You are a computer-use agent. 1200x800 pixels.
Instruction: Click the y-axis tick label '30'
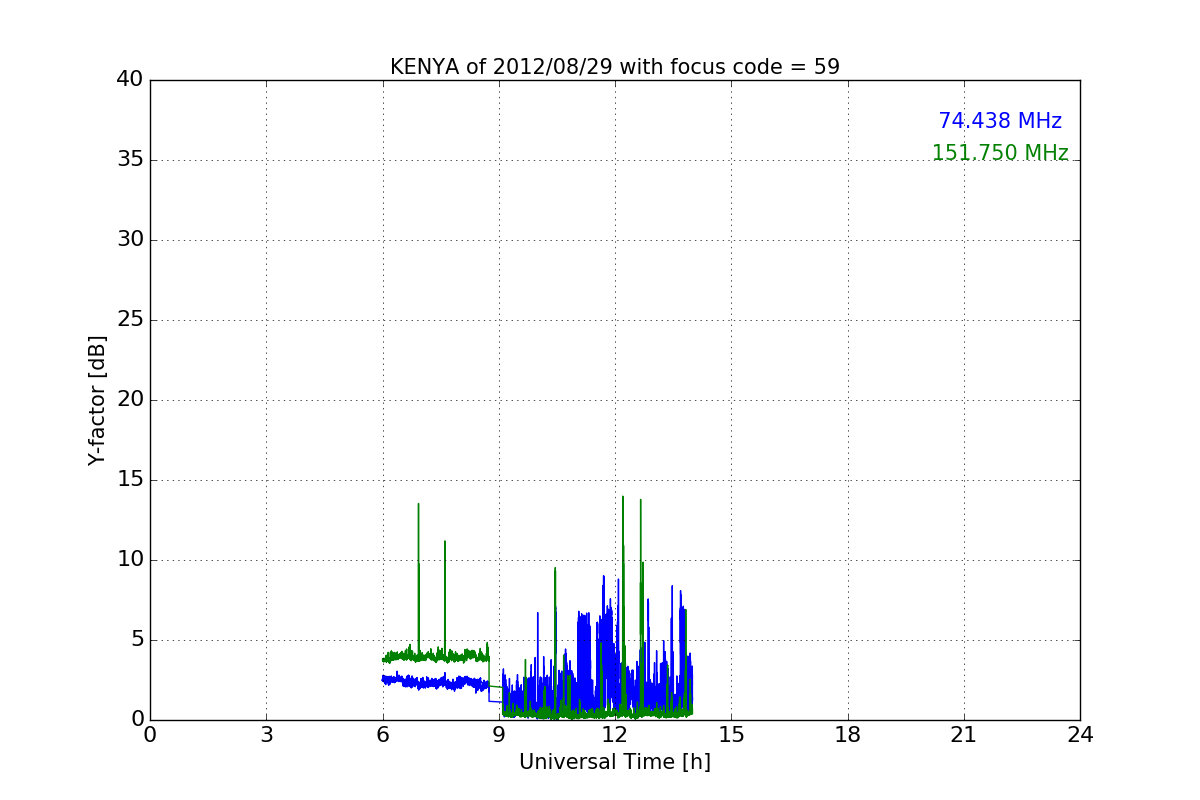130,240
